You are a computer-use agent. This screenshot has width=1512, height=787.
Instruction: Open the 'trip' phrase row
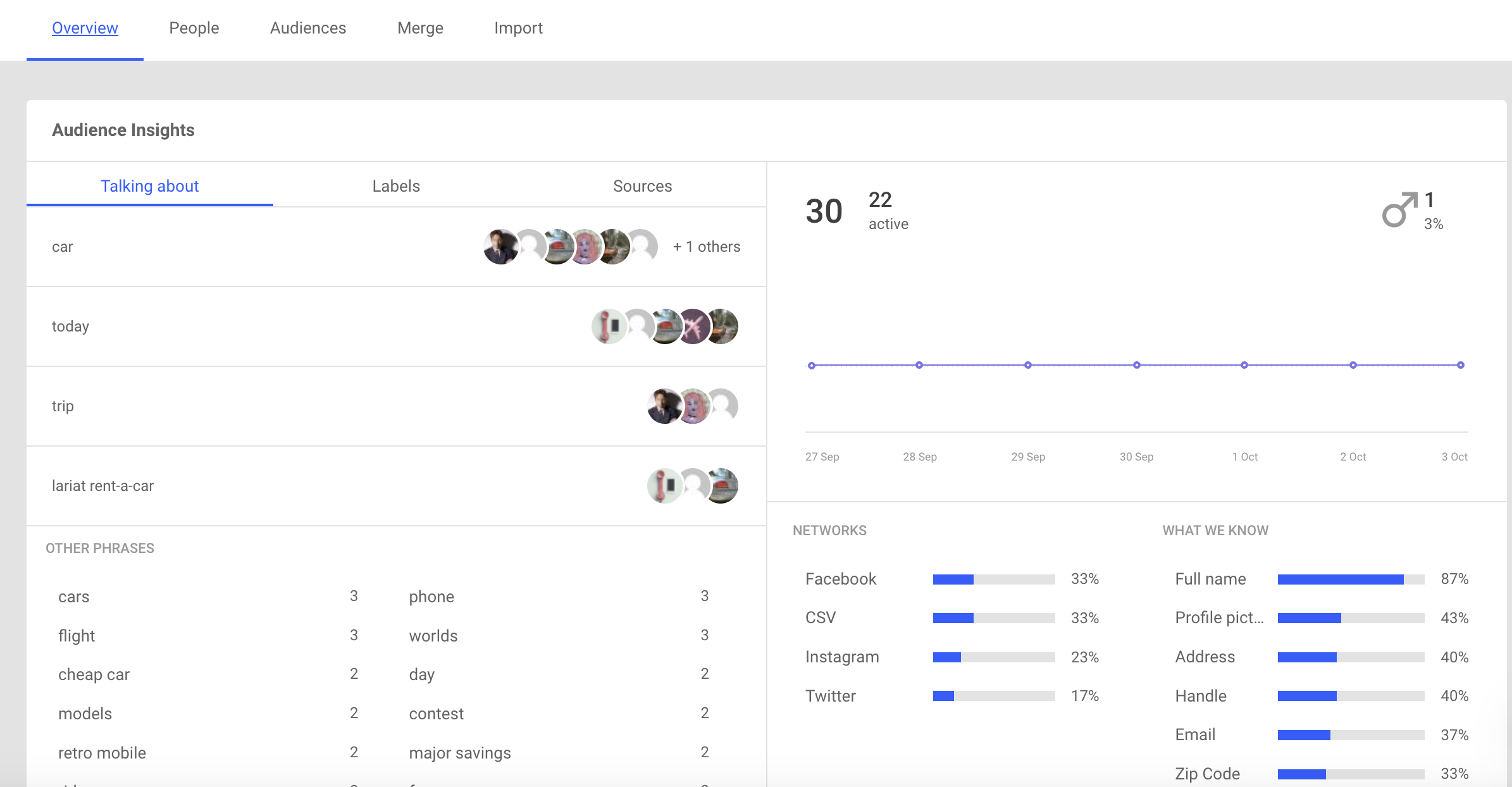396,406
